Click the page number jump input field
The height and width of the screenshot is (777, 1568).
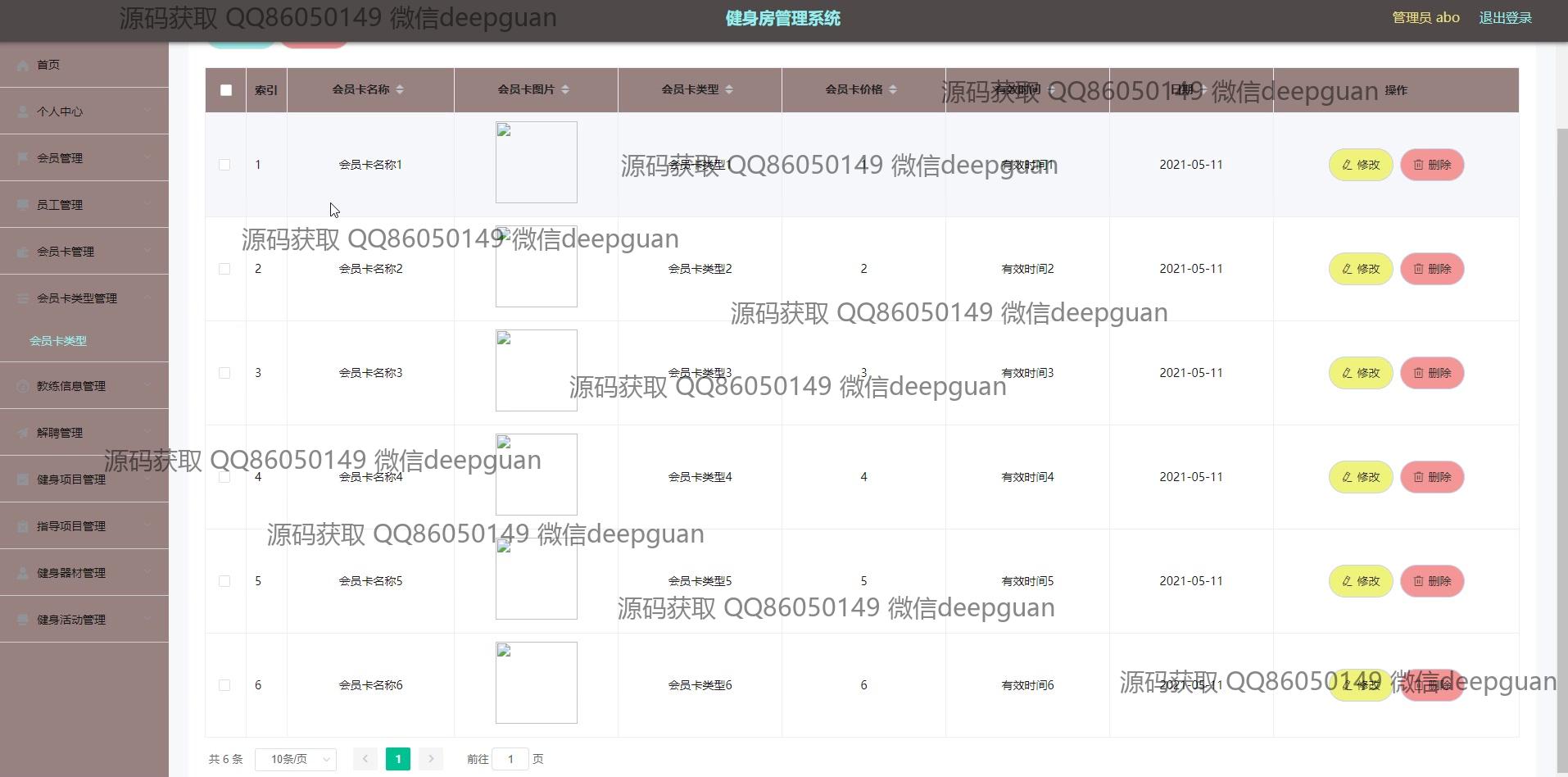click(x=510, y=759)
